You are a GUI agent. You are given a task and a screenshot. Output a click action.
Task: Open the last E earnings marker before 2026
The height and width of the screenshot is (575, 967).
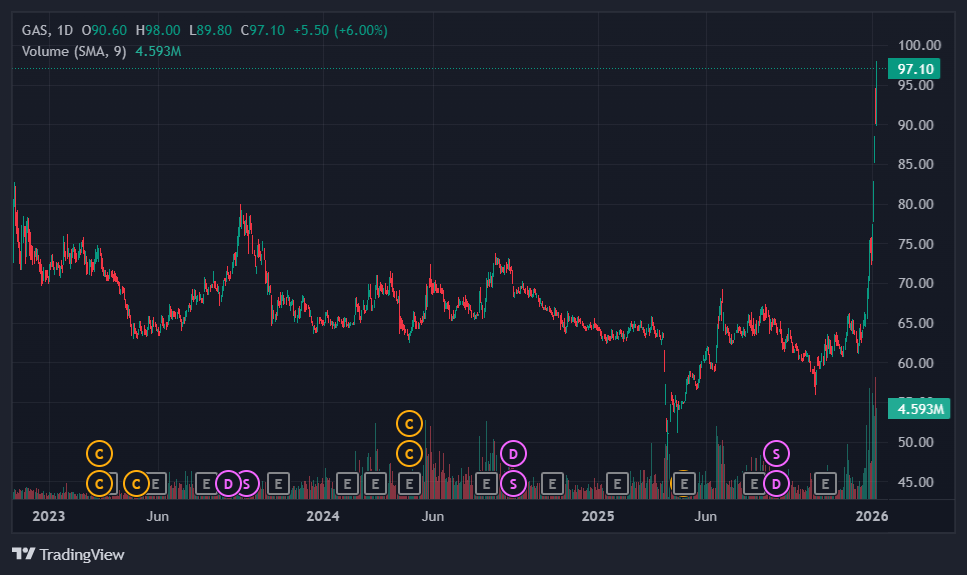click(825, 484)
